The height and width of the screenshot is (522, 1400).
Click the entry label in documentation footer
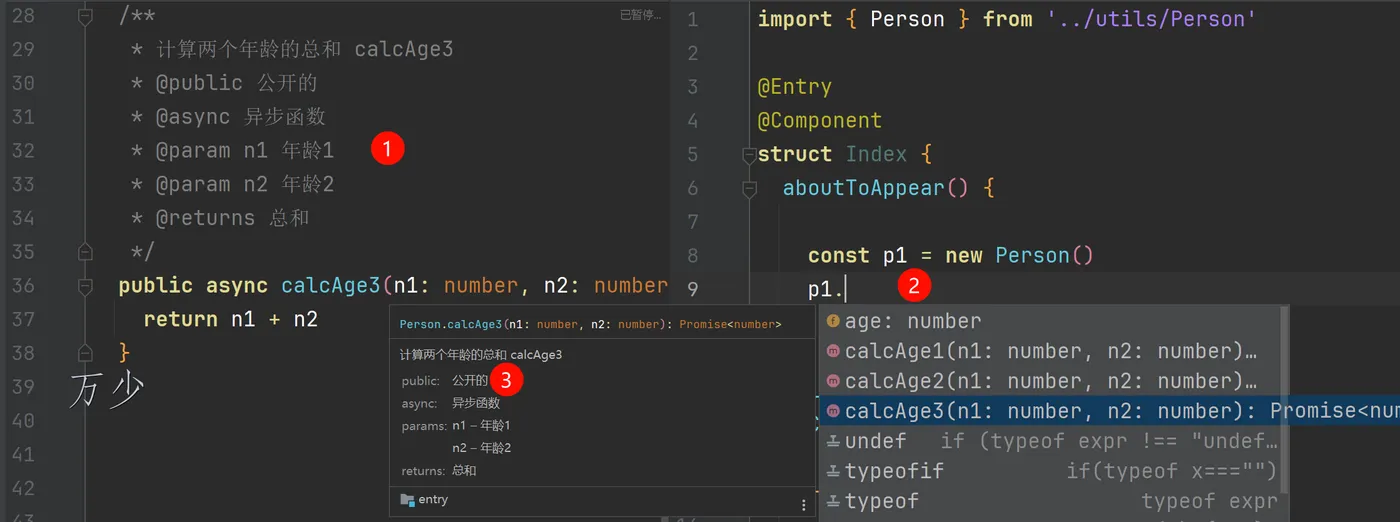tap(433, 499)
